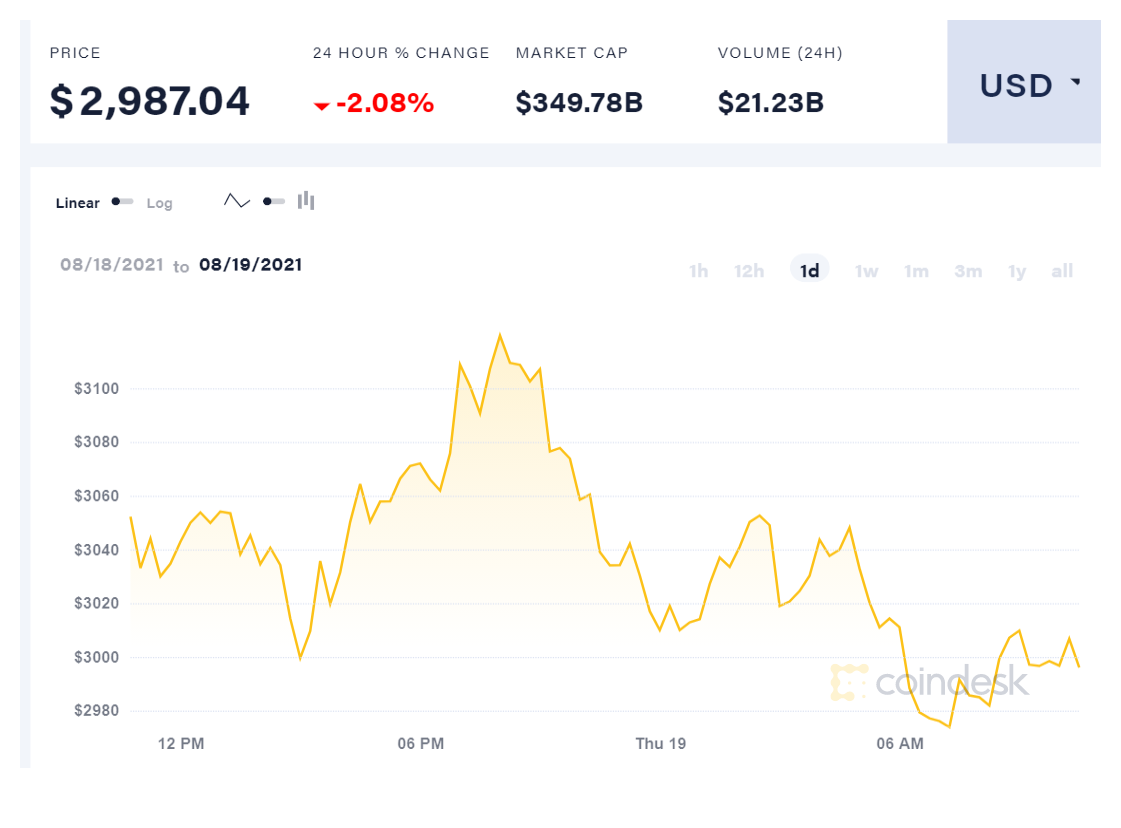Screen dimensions: 1121x828
Task: Click the candlestick chart icon
Action: (306, 201)
